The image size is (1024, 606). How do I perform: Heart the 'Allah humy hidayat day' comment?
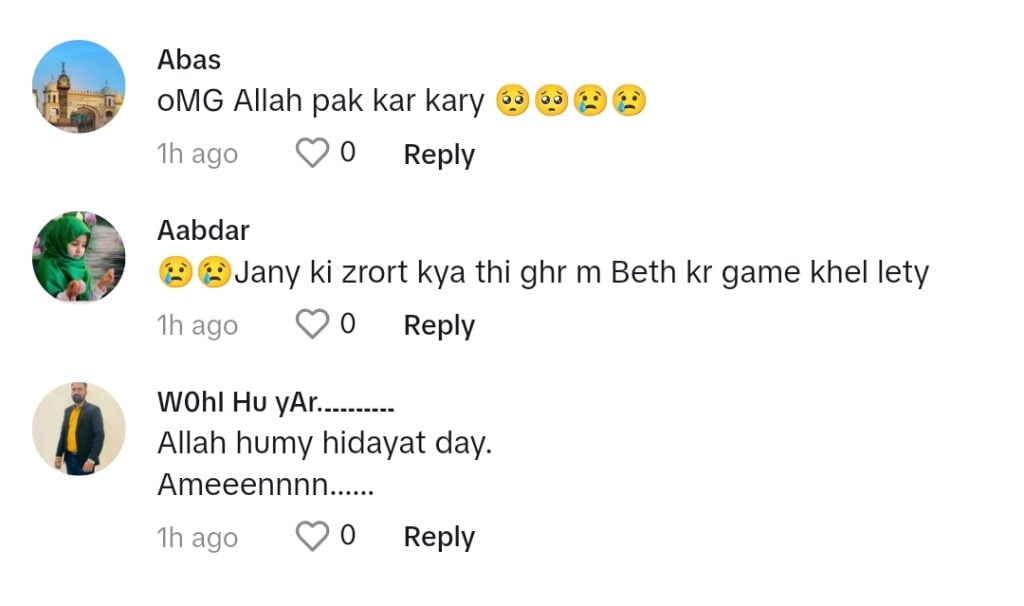click(x=313, y=537)
